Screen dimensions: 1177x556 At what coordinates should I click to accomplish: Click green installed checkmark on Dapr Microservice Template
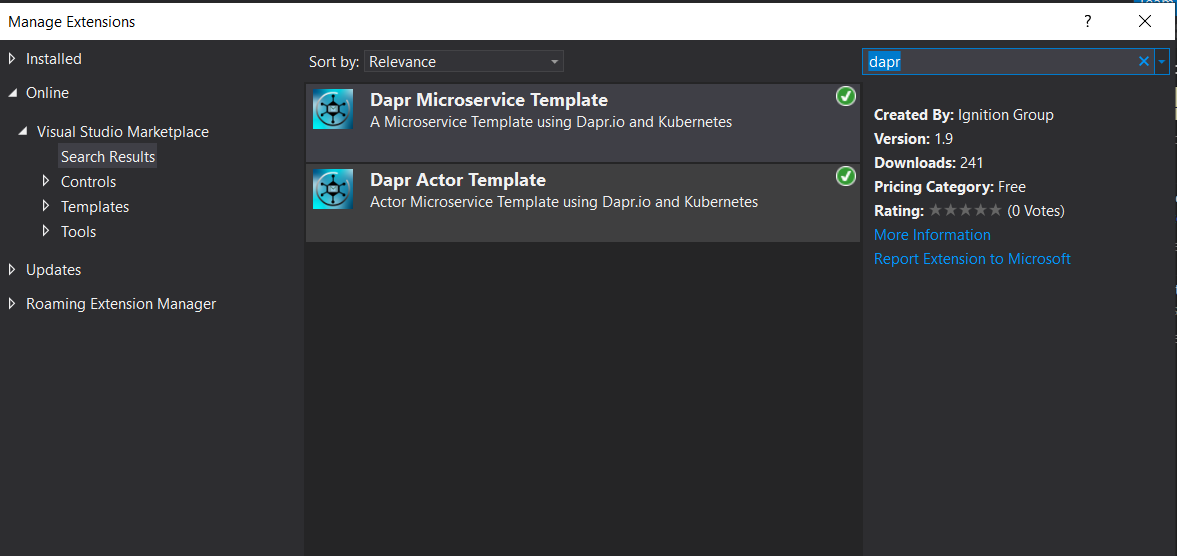846,96
